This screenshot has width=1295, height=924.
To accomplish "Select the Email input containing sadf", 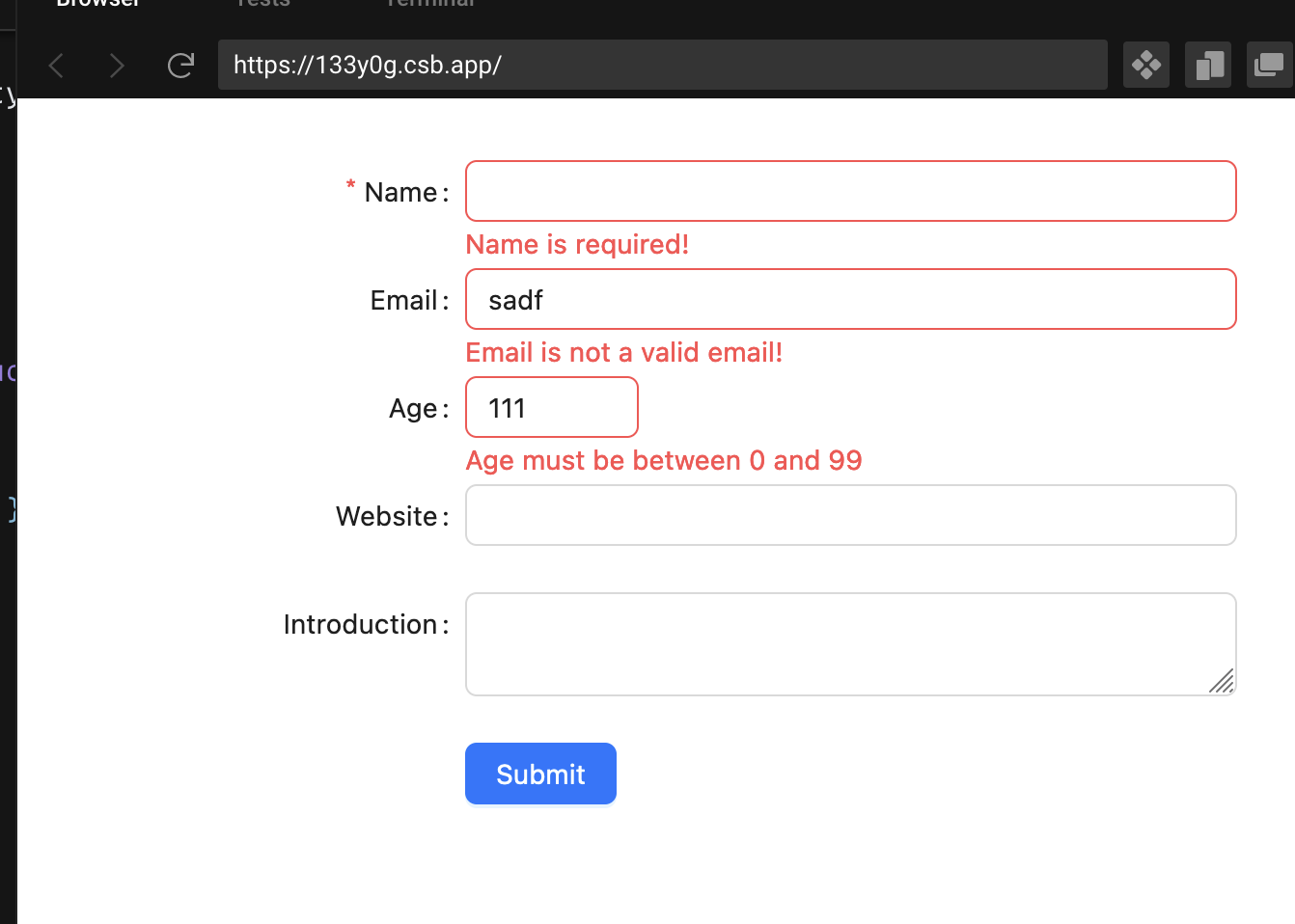I will point(849,299).
